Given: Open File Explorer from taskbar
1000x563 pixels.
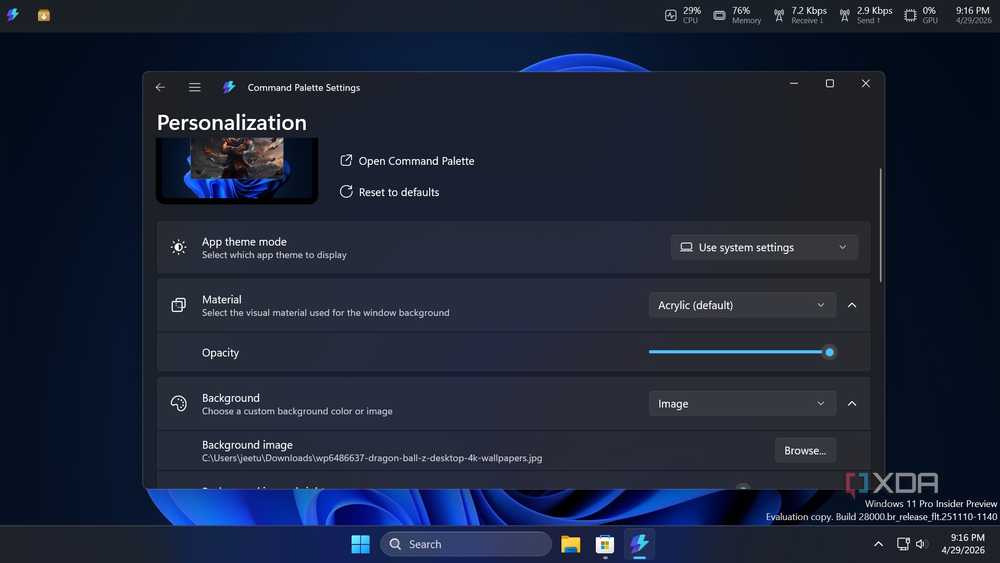Looking at the screenshot, I should point(570,544).
